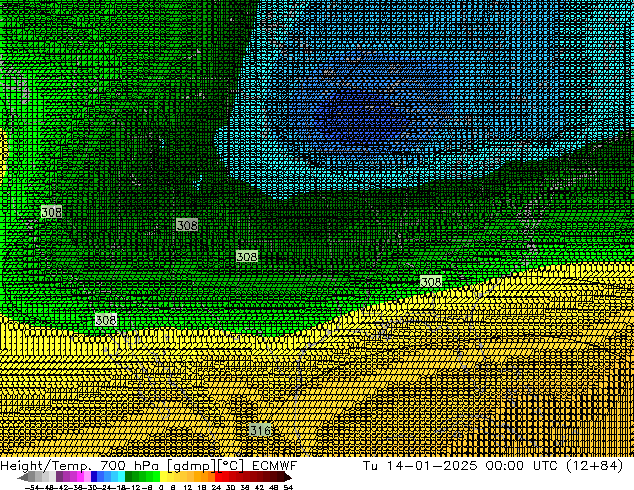This screenshot has width=634, height=490.
Task: Click the -54 value at the legend's start
Action: [x=33, y=487]
